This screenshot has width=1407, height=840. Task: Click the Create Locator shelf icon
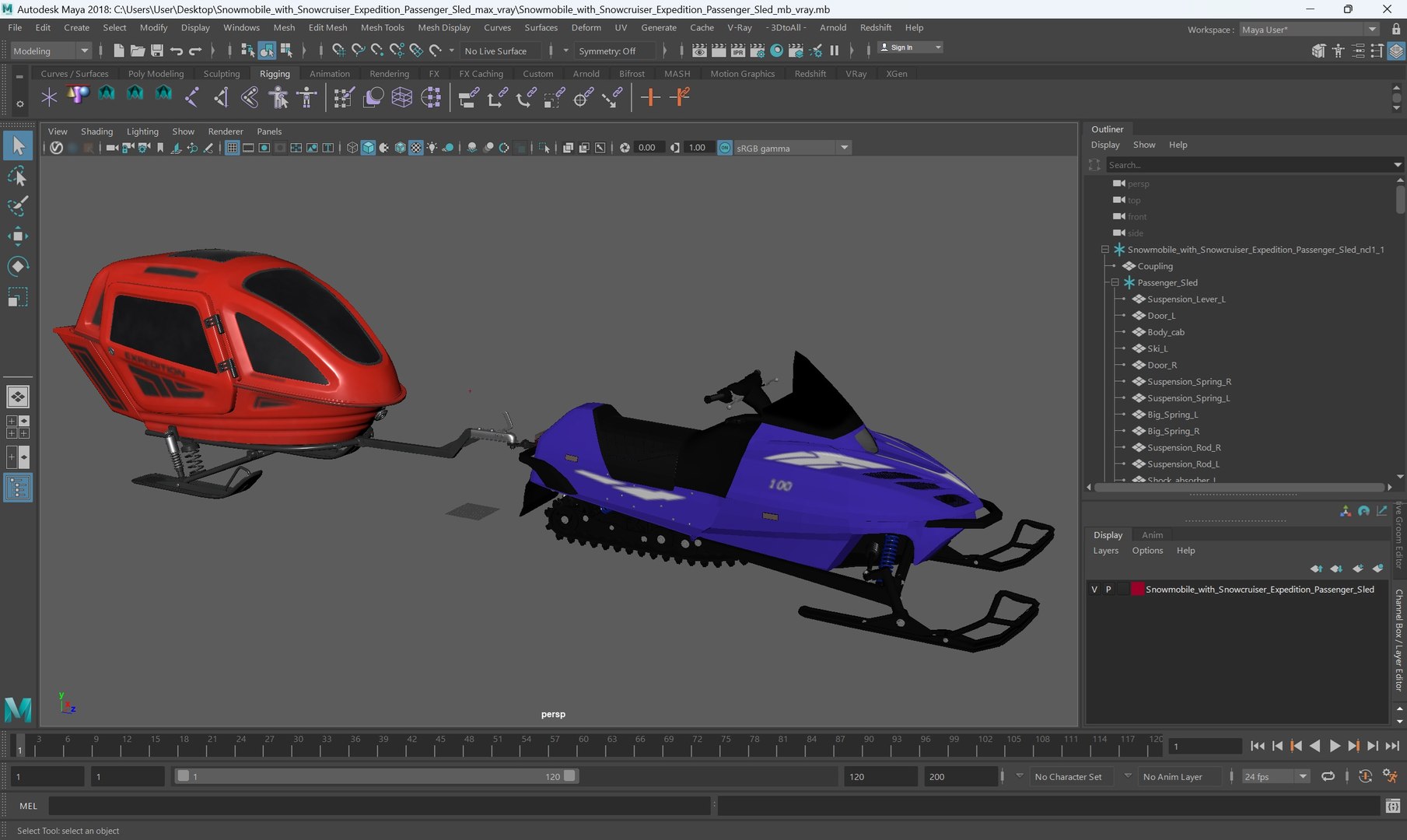pos(49,97)
